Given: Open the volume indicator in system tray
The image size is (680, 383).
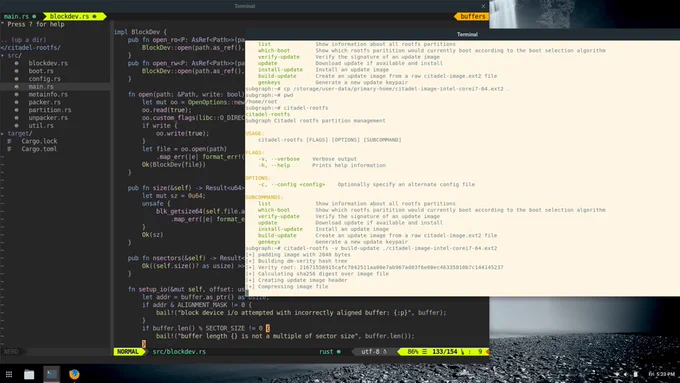Looking at the screenshot, I should 625,374.
